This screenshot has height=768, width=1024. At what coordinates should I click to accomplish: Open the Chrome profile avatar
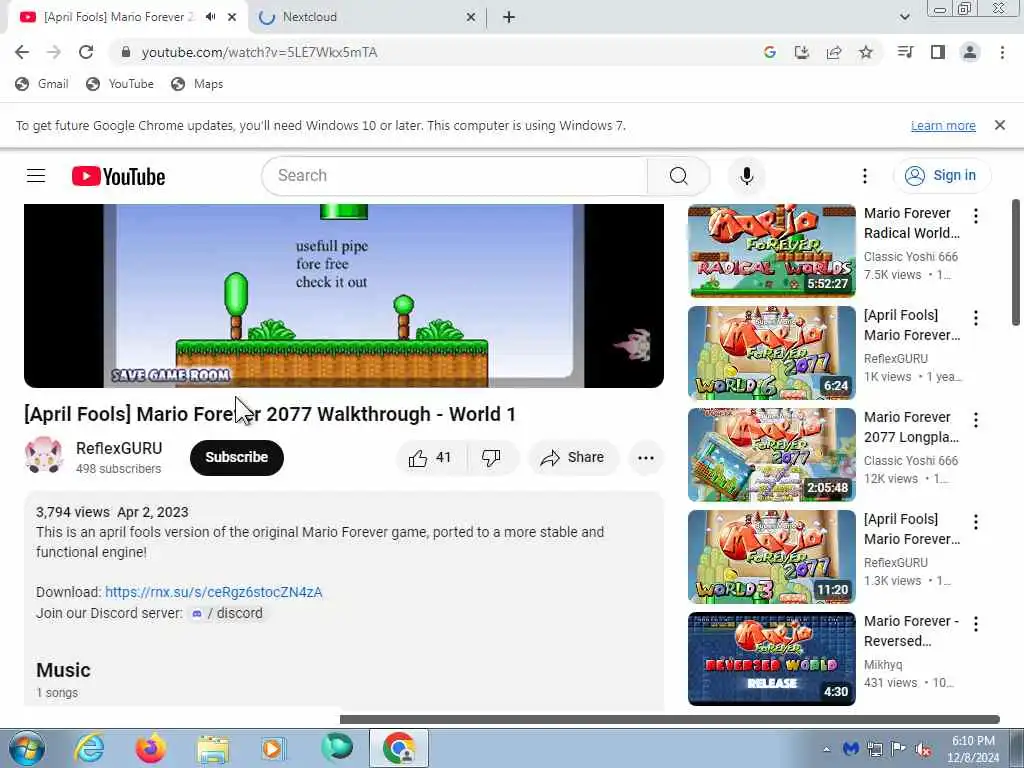click(x=970, y=52)
